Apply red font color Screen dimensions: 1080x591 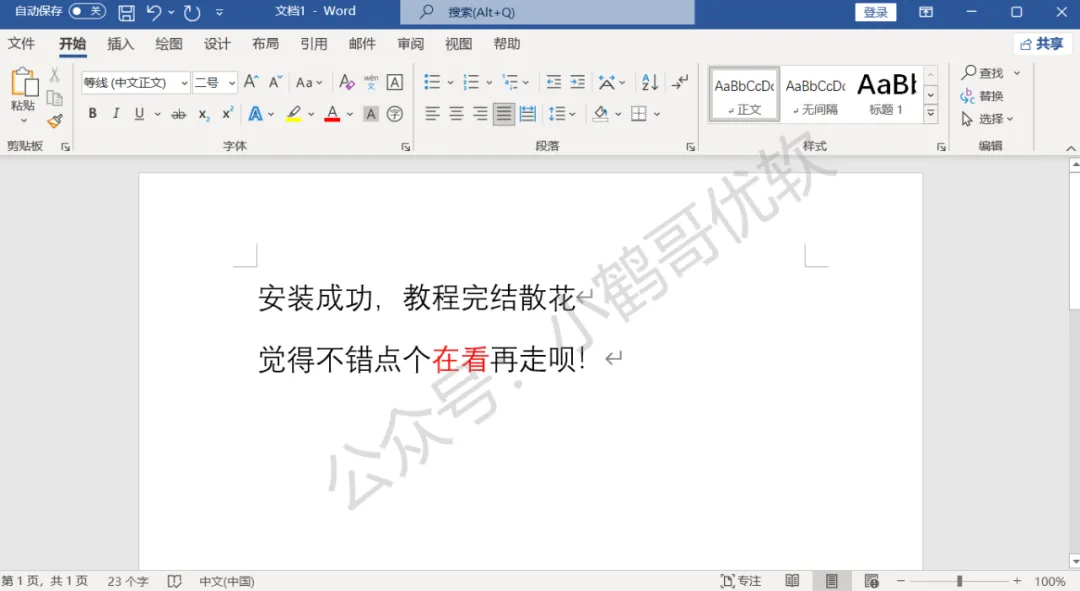(x=332, y=114)
